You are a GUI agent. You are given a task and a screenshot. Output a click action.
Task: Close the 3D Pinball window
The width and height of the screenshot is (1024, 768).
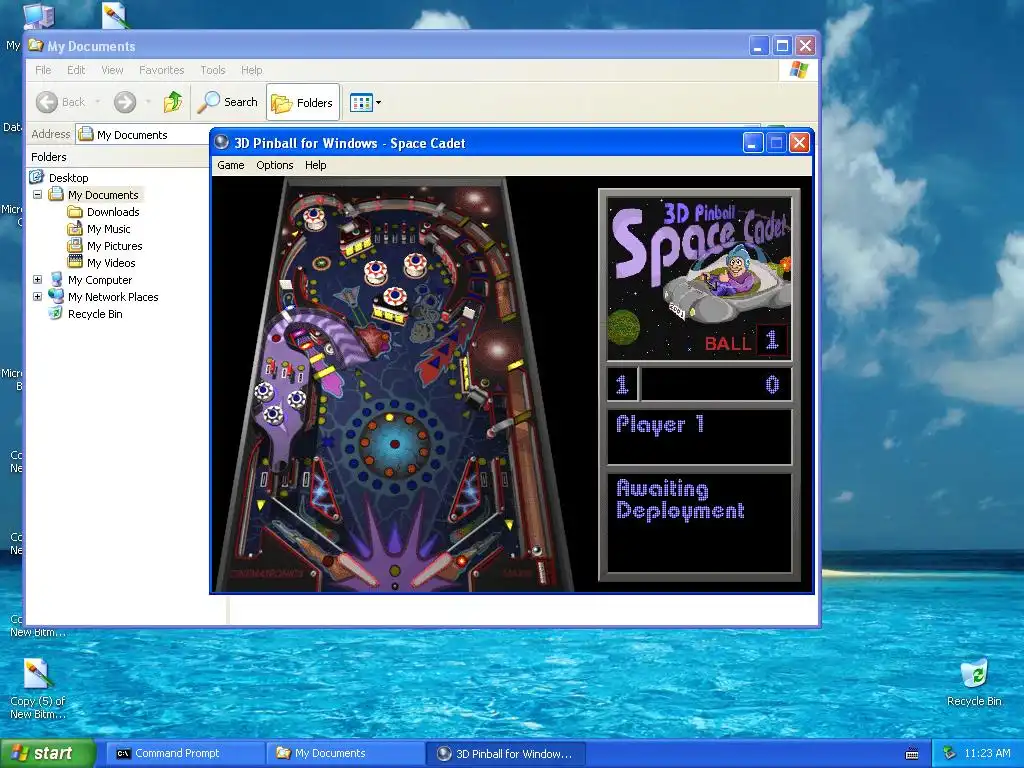tap(799, 142)
